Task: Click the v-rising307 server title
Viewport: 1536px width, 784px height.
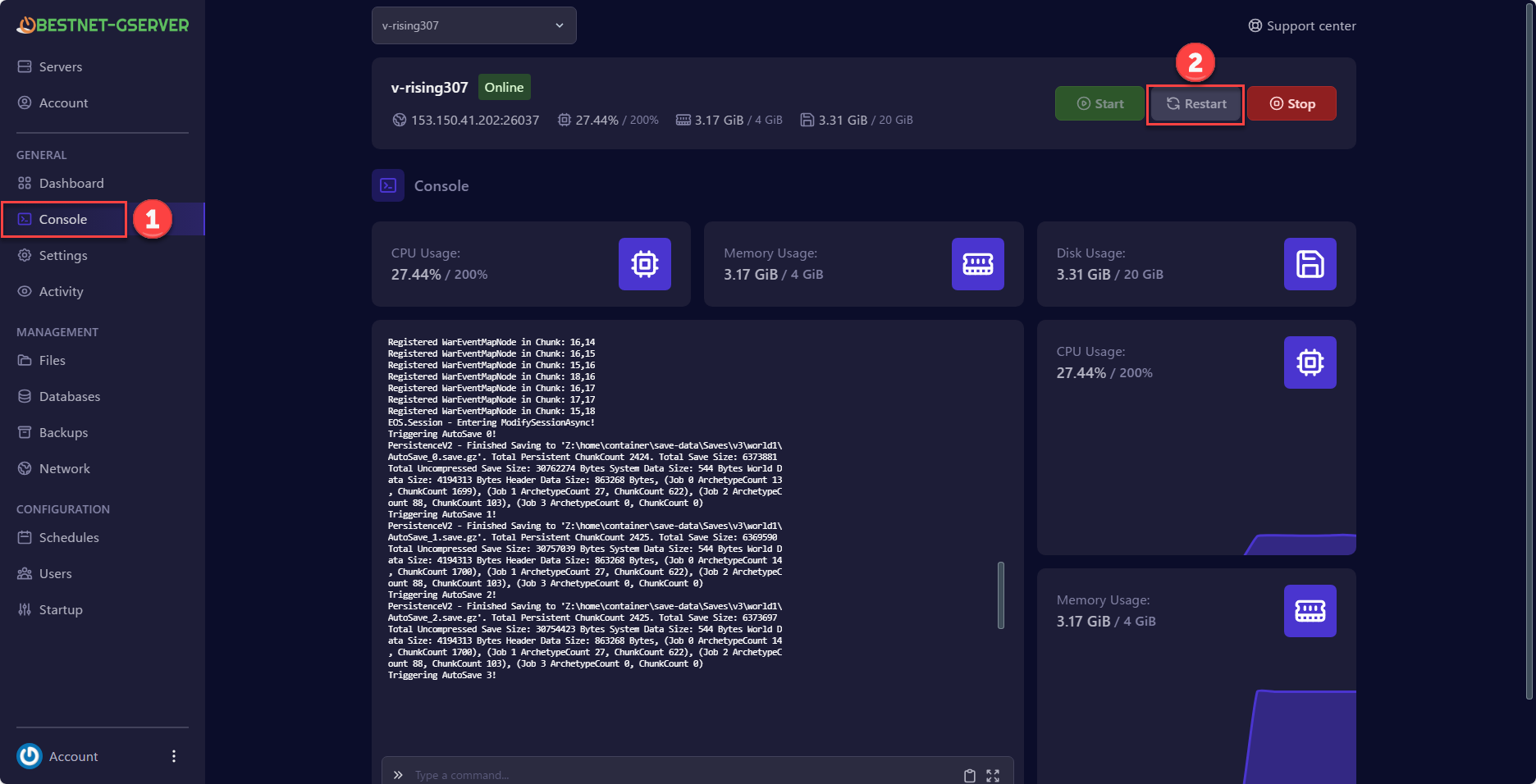Action: (x=429, y=87)
